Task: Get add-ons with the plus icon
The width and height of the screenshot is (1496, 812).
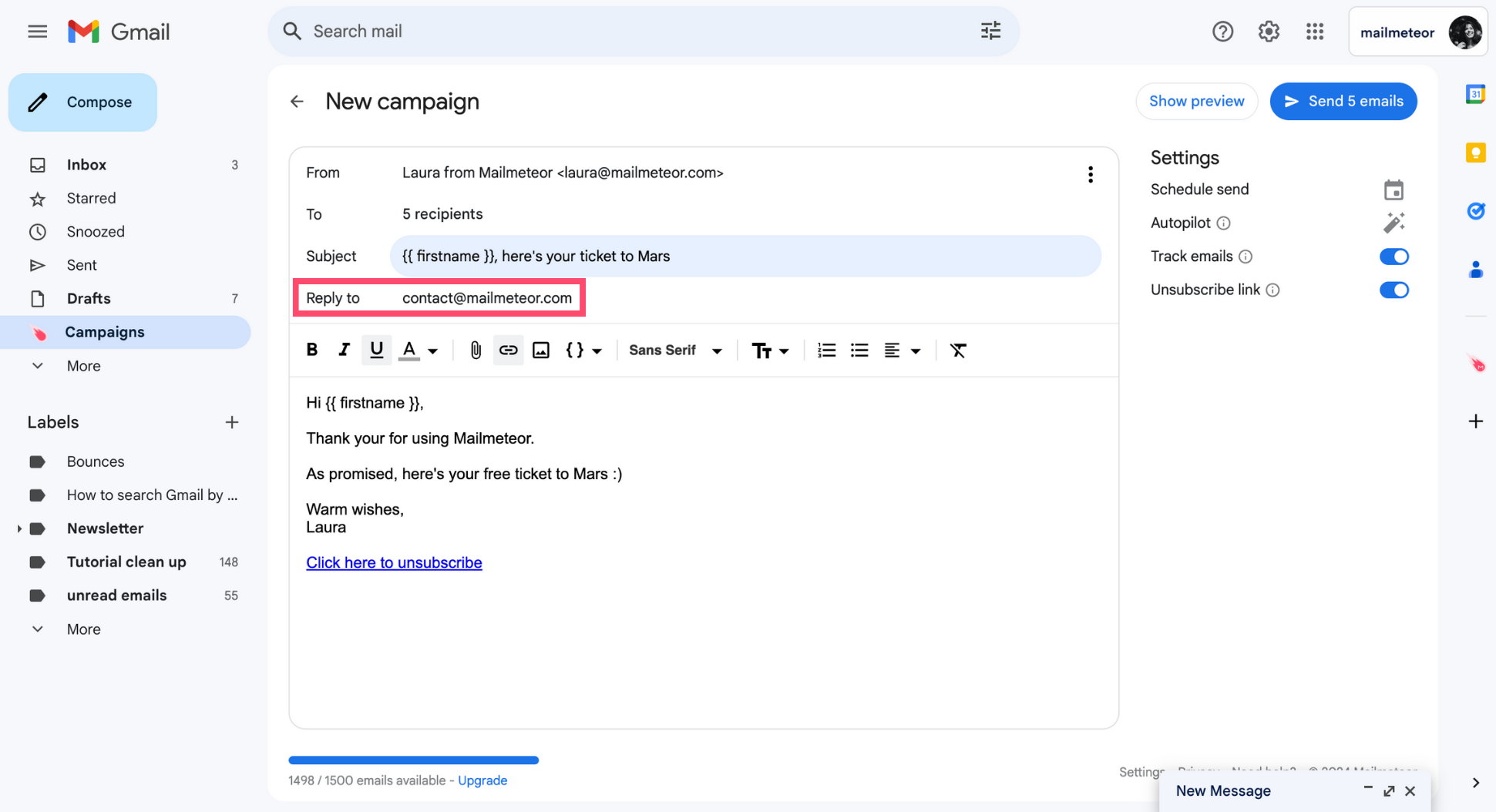Action: click(x=1475, y=421)
